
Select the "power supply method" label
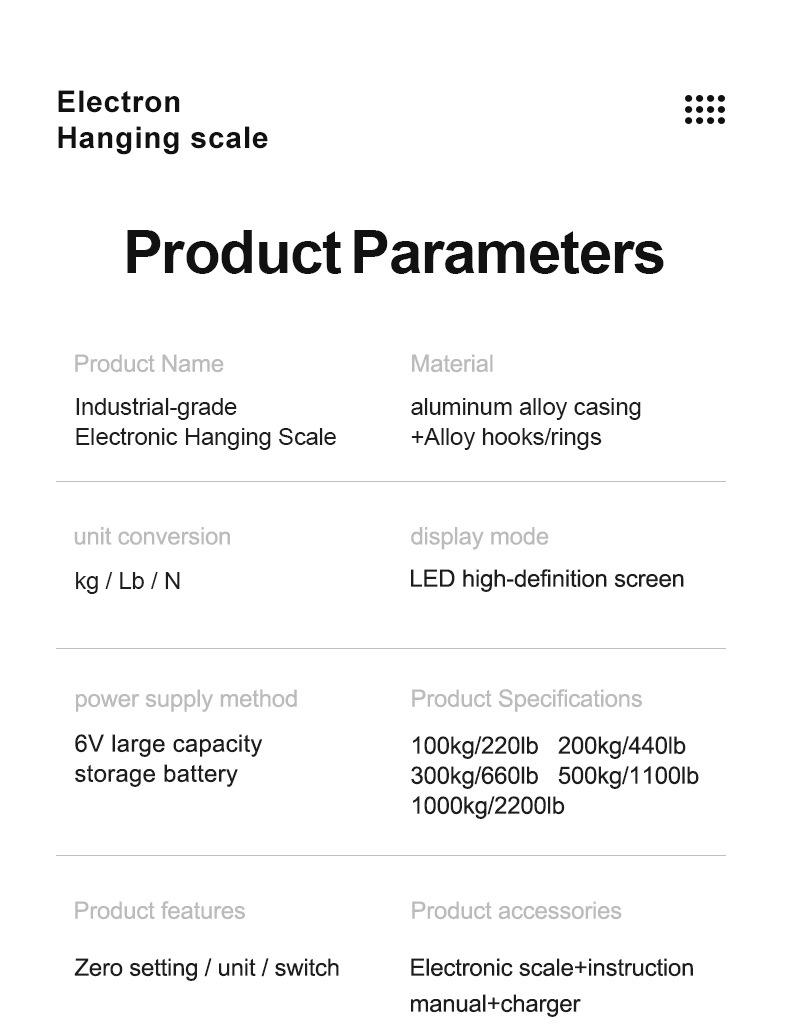[x=186, y=699]
